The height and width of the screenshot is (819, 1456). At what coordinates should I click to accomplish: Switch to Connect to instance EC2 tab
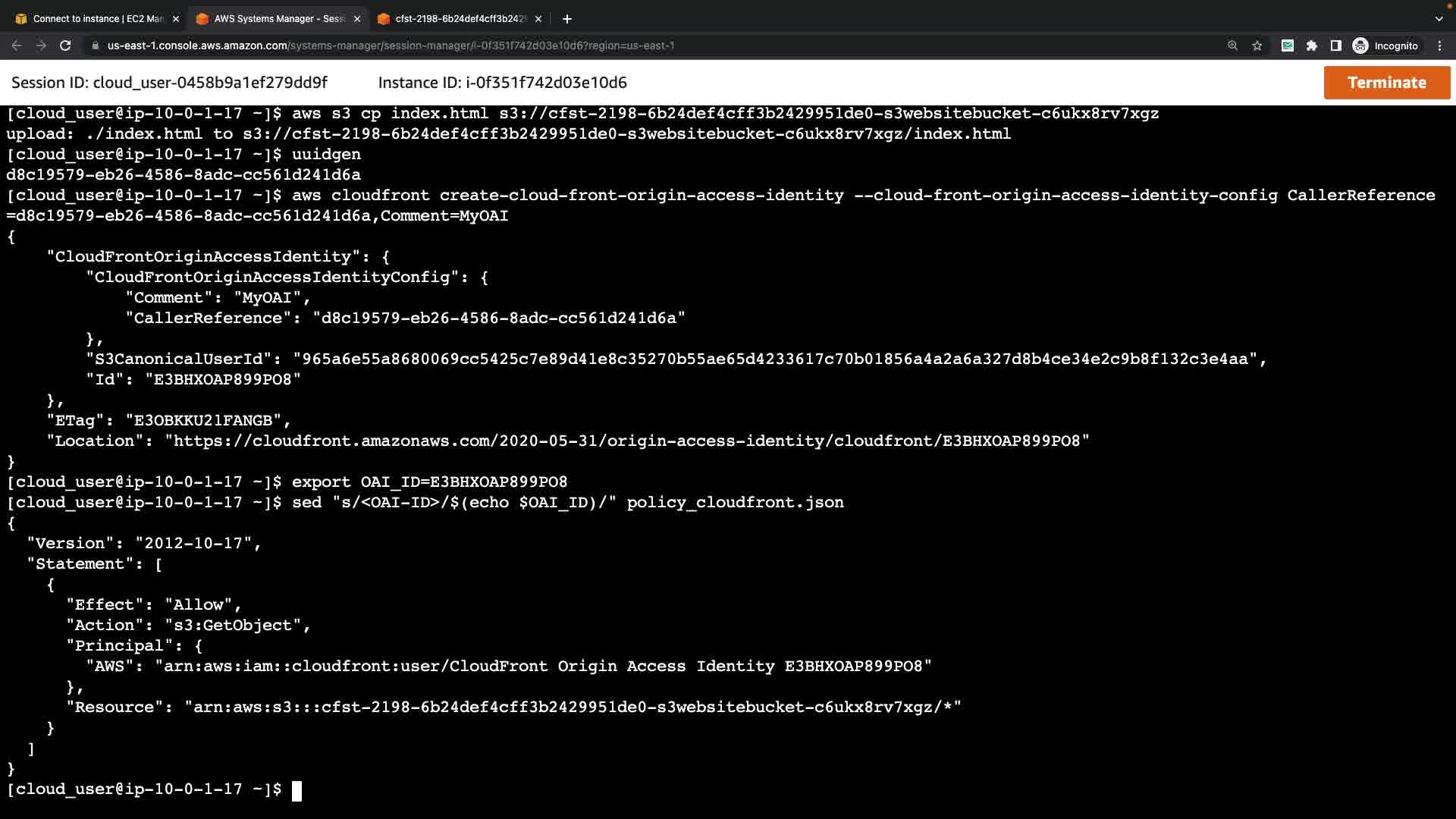[x=97, y=19]
